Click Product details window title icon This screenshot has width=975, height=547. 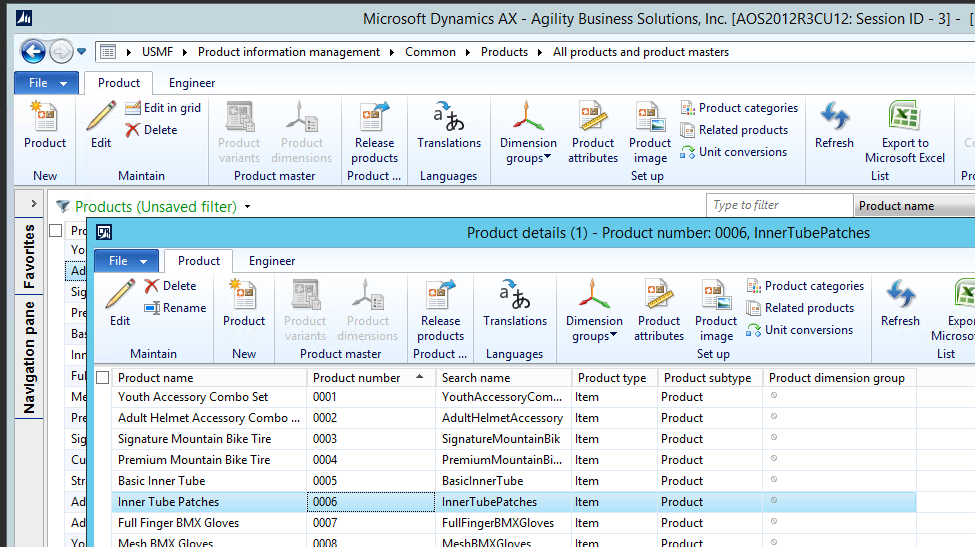click(x=104, y=232)
